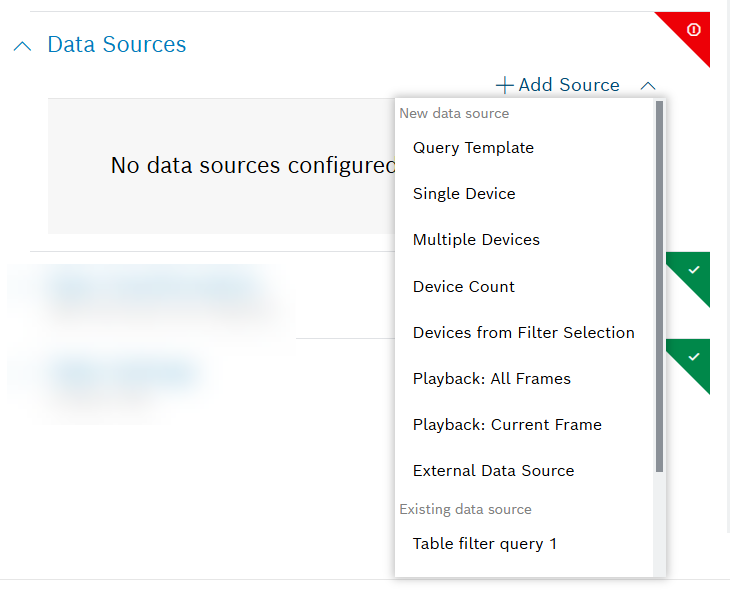Select the Device Count entry

click(x=464, y=286)
